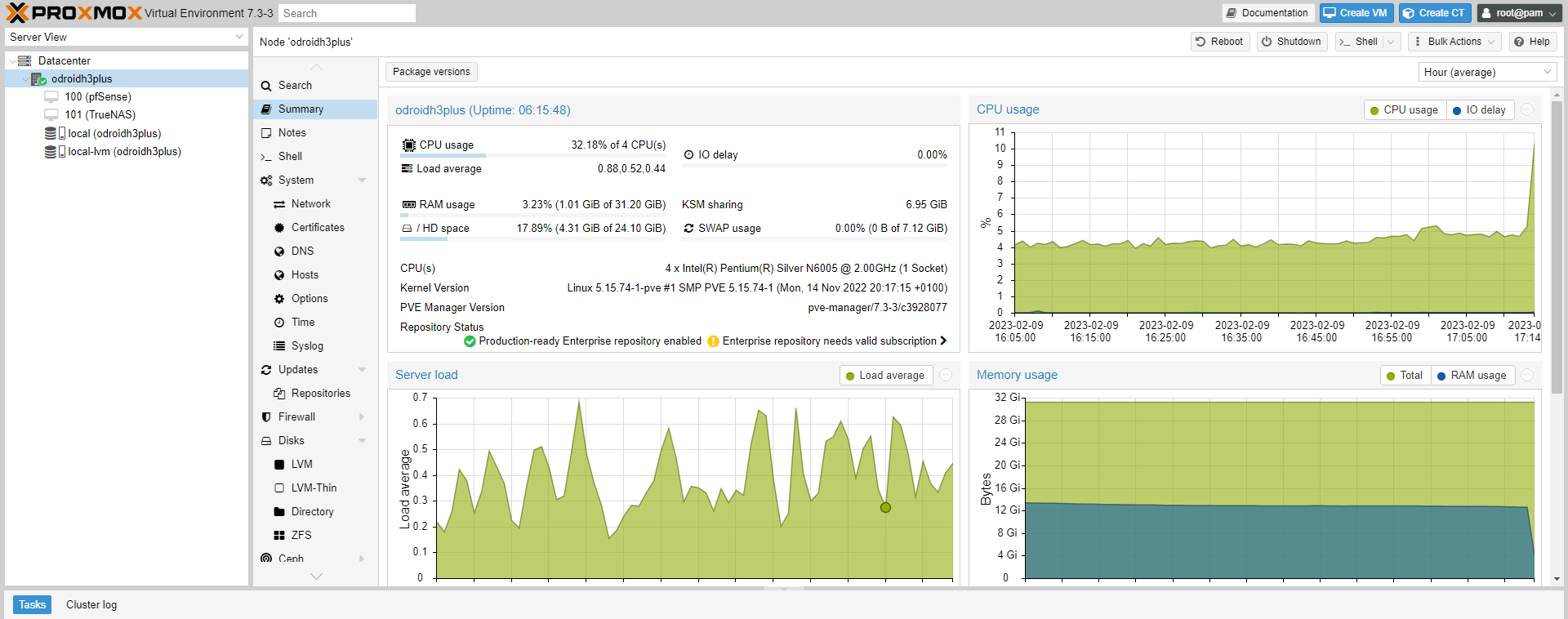Click the ZFS grid icon

[x=279, y=536]
